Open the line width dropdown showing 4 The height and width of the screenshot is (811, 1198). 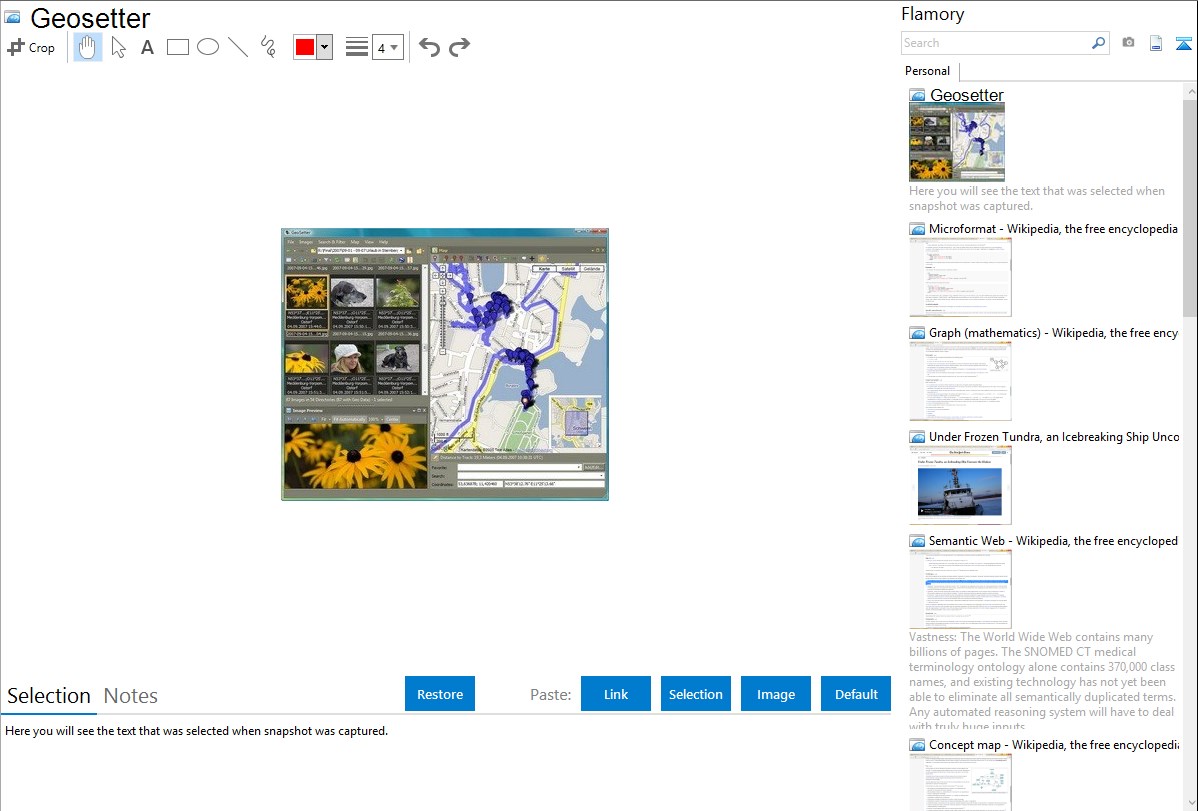tap(388, 47)
